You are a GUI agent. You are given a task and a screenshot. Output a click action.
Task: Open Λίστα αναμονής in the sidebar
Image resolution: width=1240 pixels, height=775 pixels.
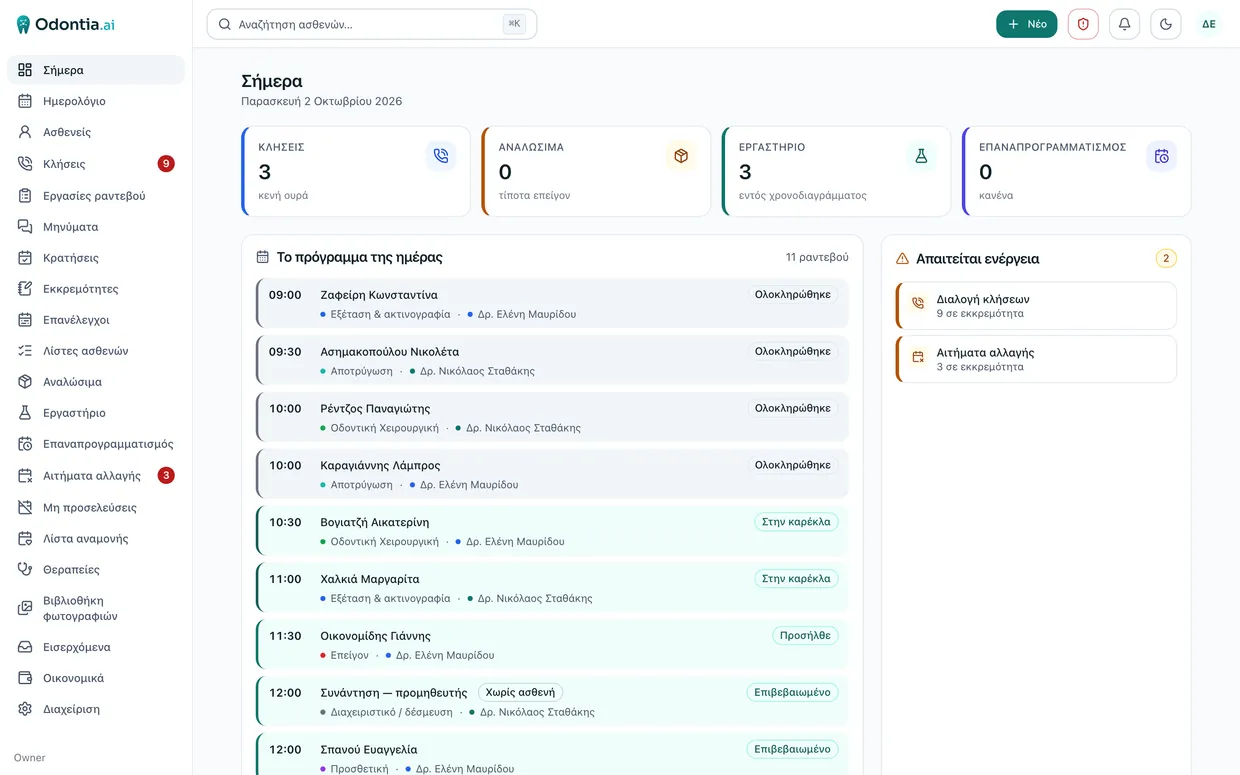coord(96,538)
